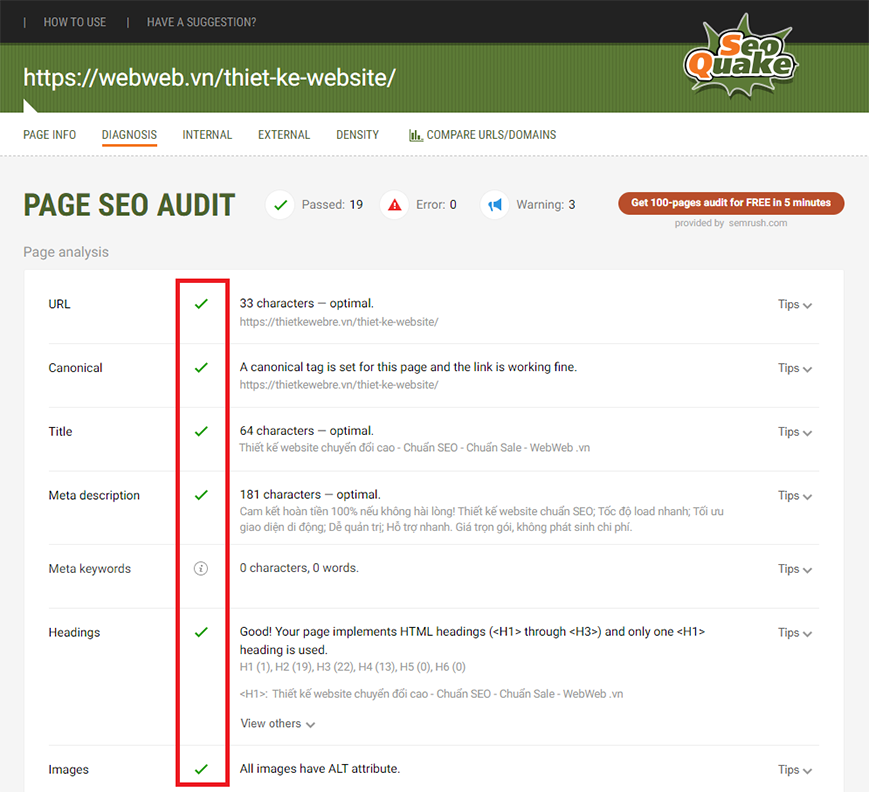Click the Headings row green checkmark
The height and width of the screenshot is (792, 869).
(x=201, y=633)
